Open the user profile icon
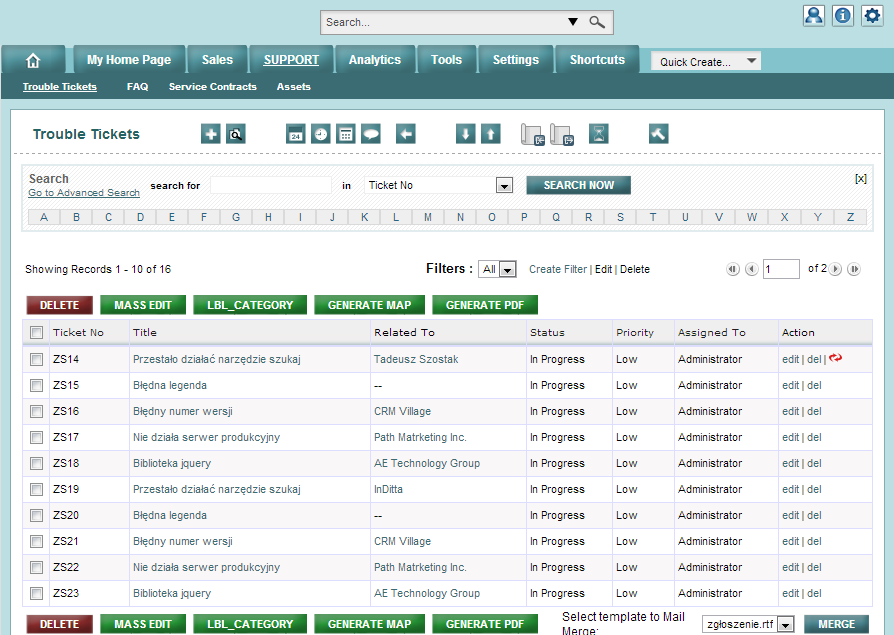This screenshot has height=635, width=894. [x=814, y=15]
